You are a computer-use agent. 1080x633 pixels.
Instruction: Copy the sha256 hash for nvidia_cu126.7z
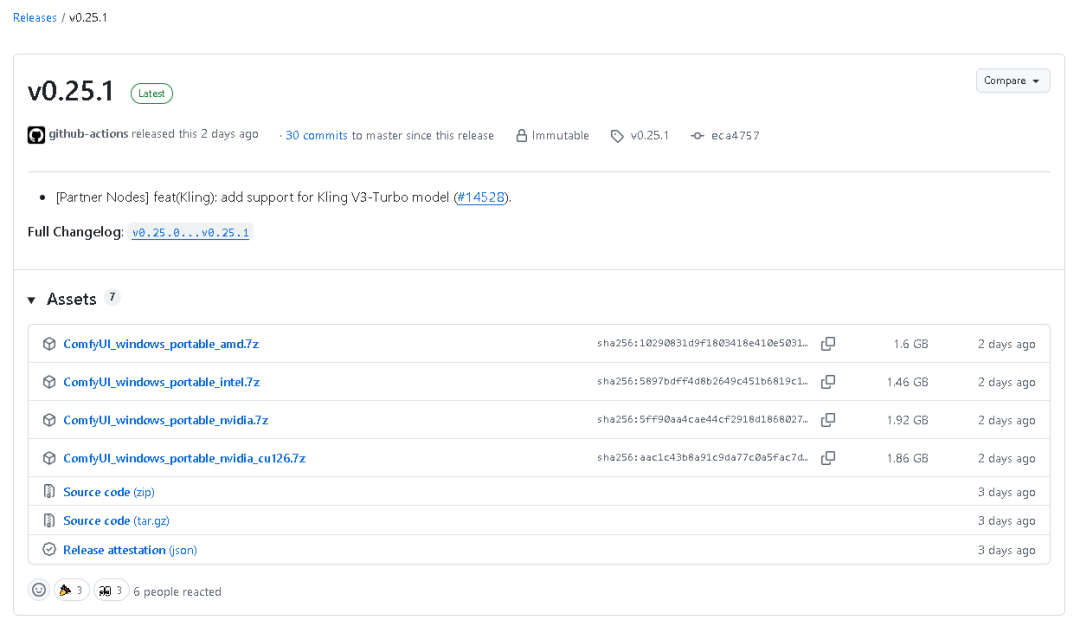pyautogui.click(x=828, y=457)
